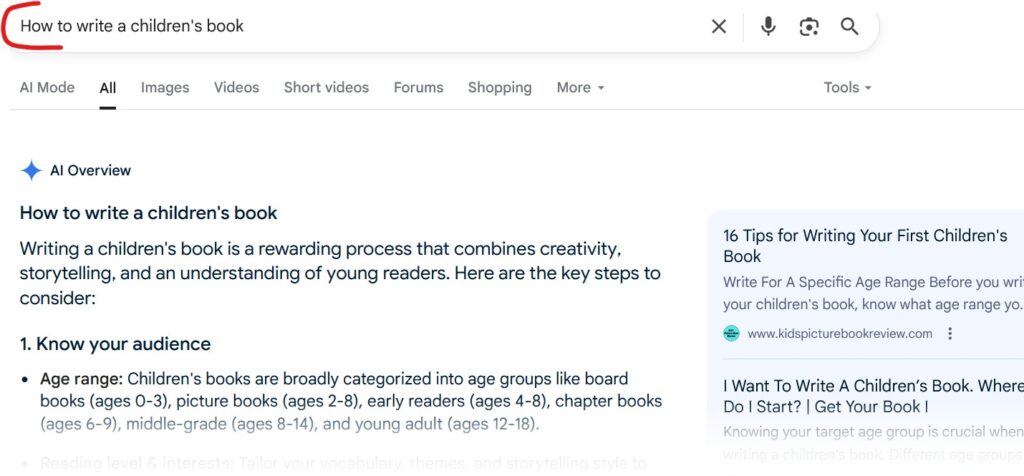Switch to the Forums tab

418,88
